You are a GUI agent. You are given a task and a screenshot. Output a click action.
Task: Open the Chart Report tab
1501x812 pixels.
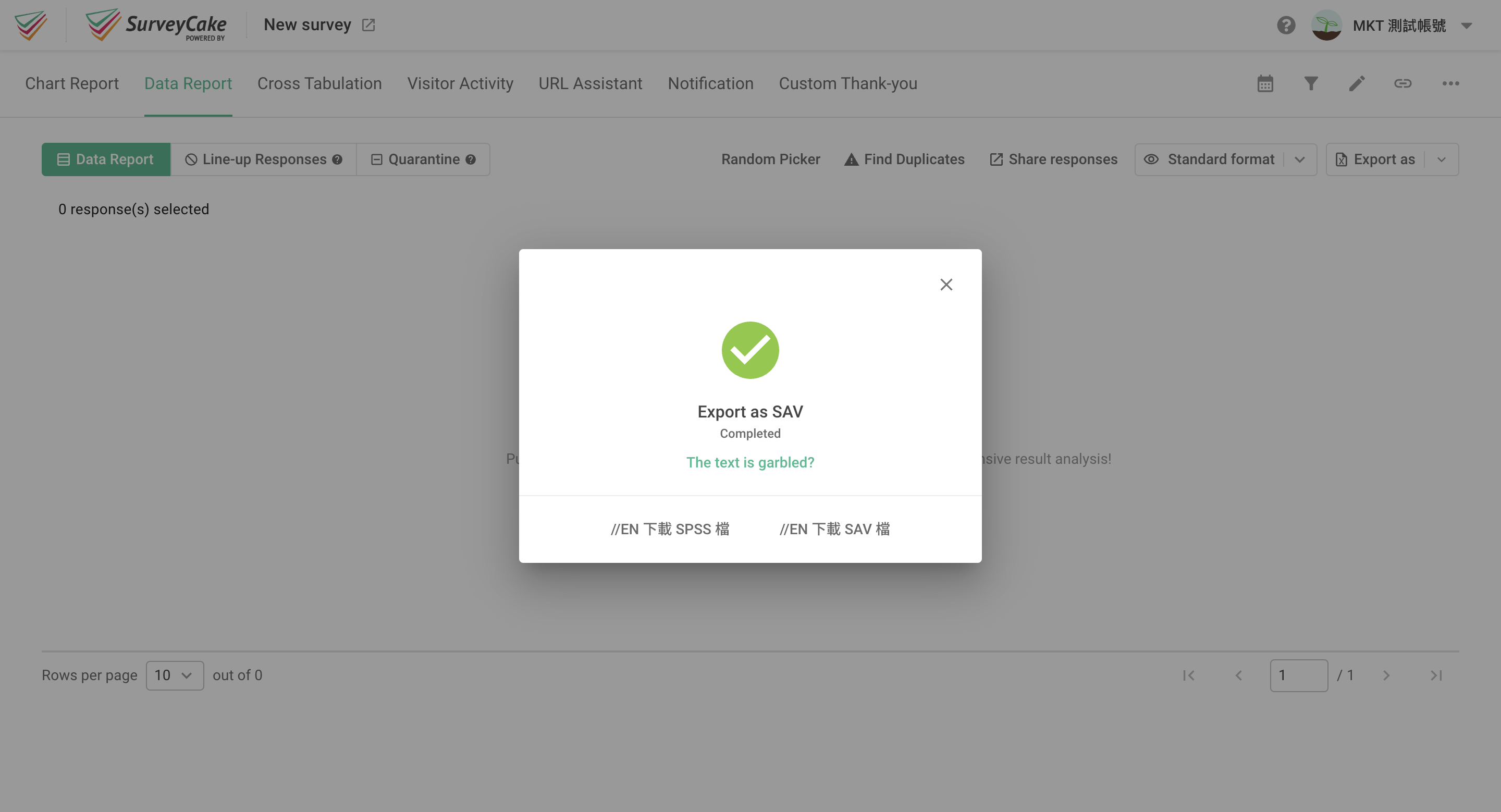72,83
